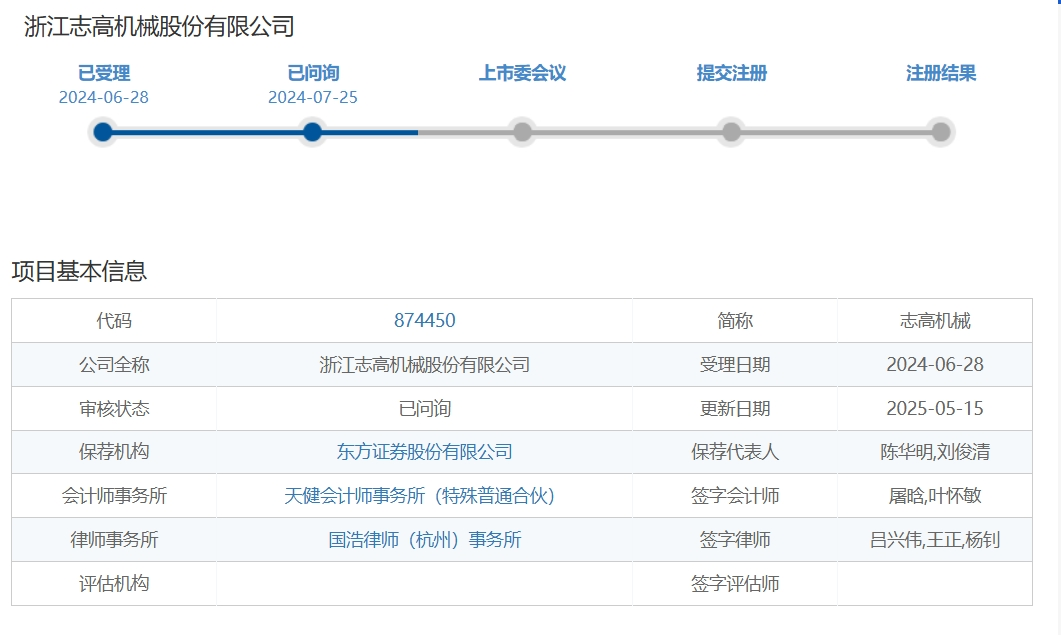Viewport: 1061px width, 635px height.
Task: Open 国浩律师（杭州）事务所 link
Action: (424, 540)
